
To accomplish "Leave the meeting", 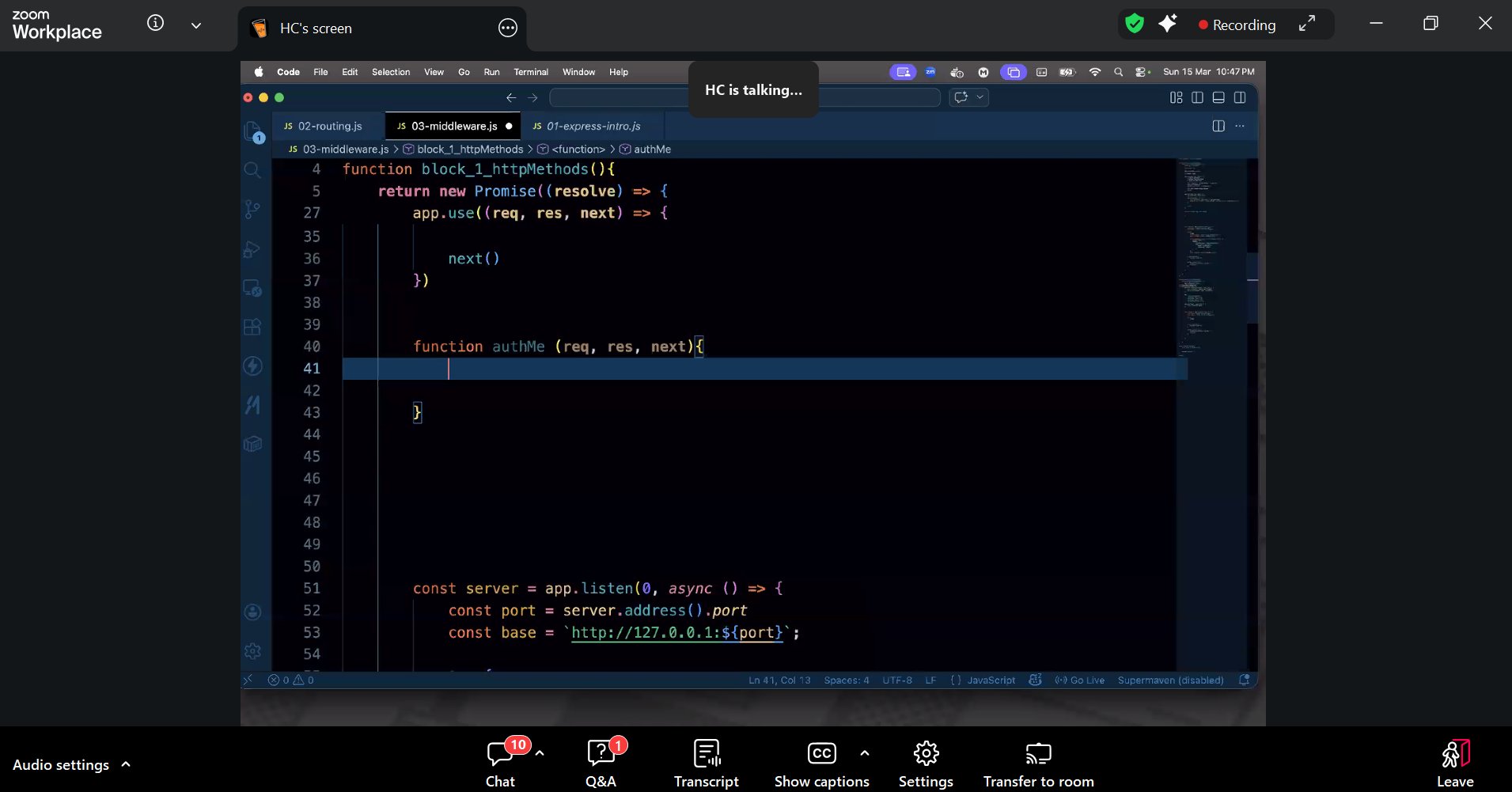I will (1454, 763).
